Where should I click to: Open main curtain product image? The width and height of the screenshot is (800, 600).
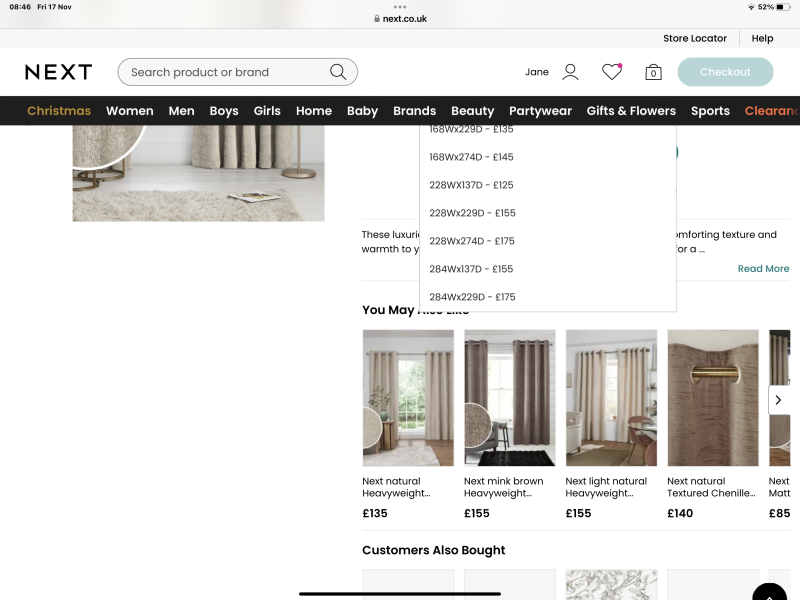click(198, 173)
